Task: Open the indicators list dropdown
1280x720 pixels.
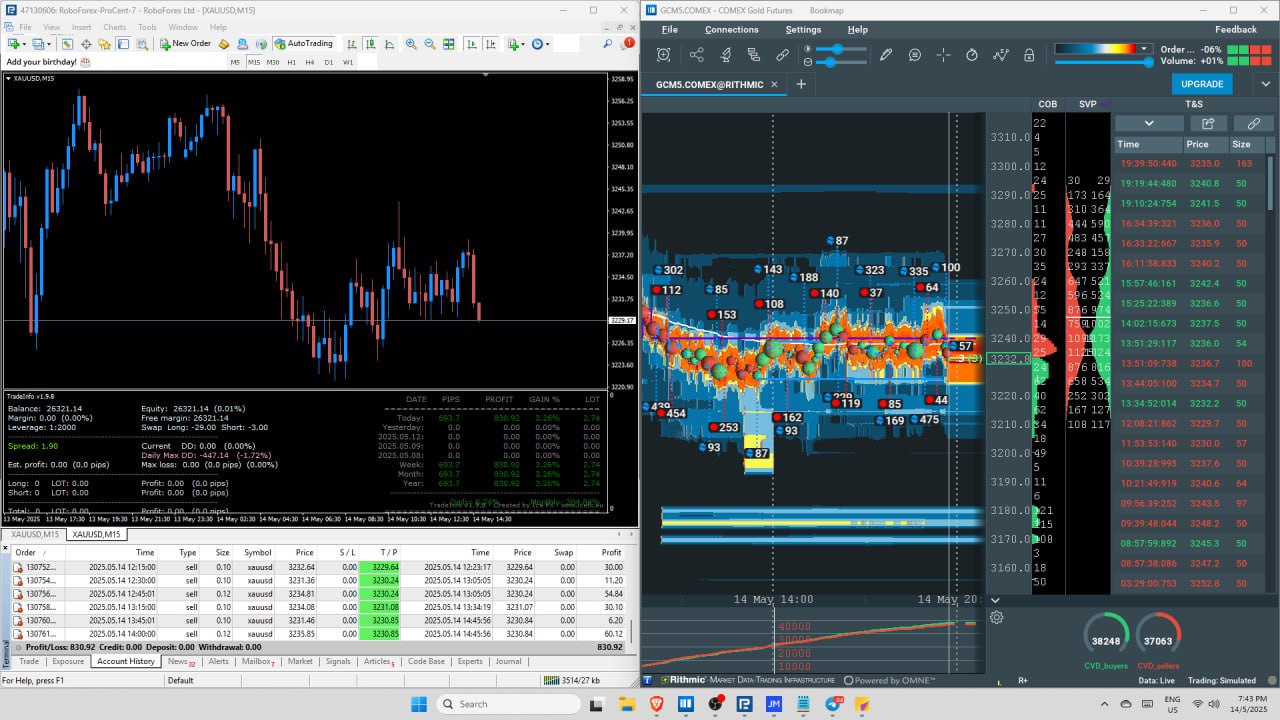Action: [516, 44]
